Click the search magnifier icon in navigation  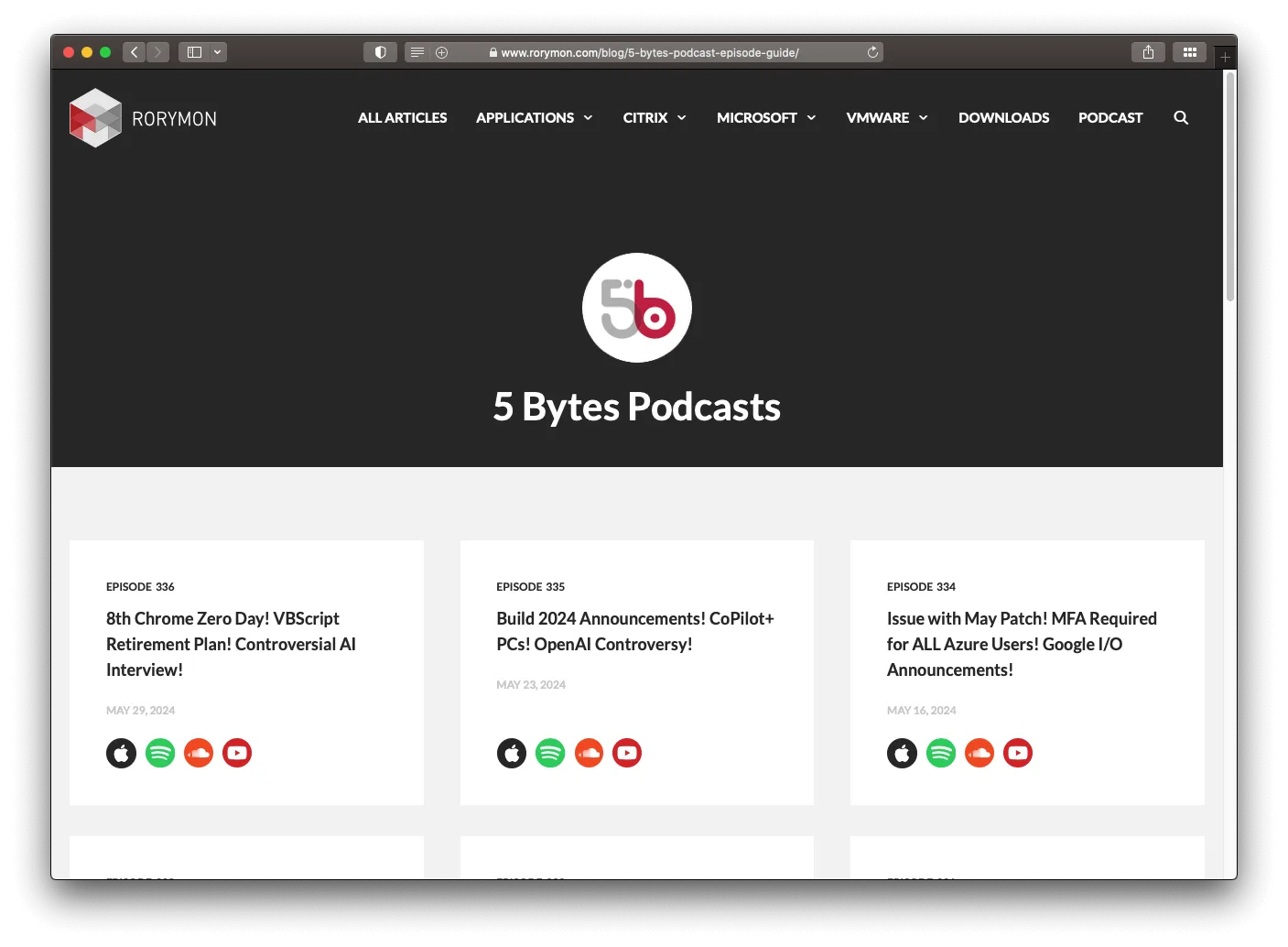click(x=1181, y=117)
